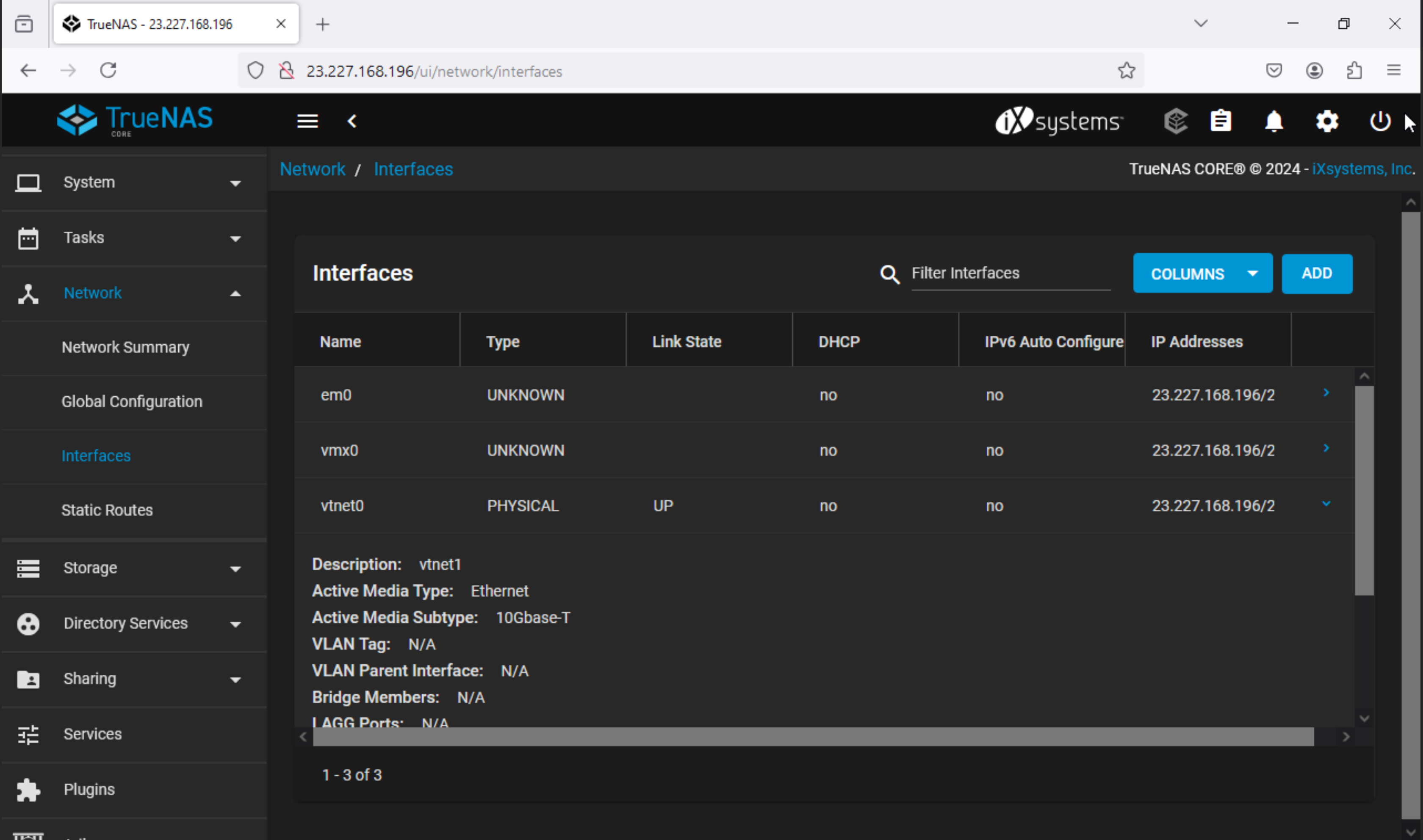Open the browser extensions puzzle icon

coord(1354,70)
